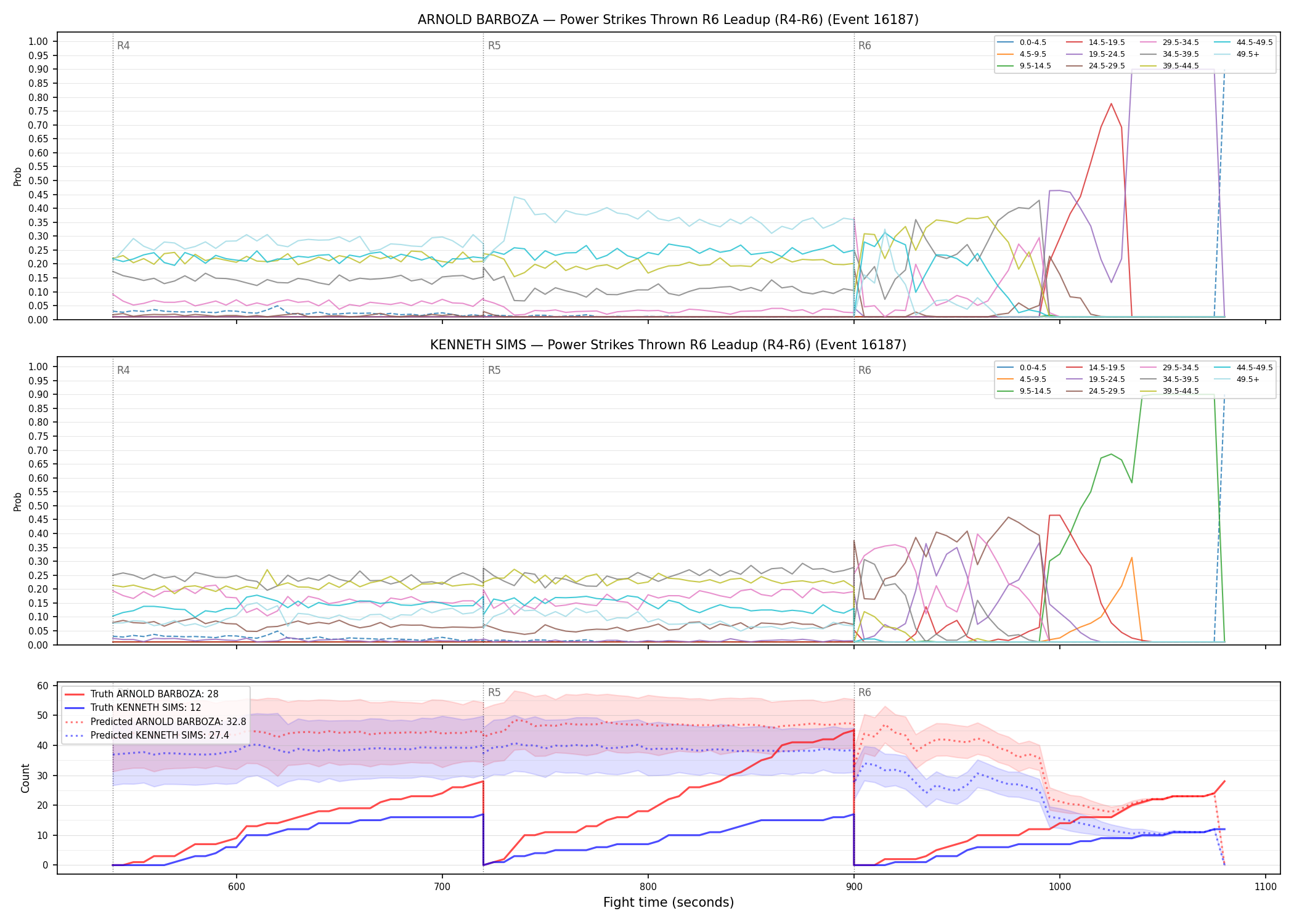Click the 1.00 Prob tick in the Barboza chart
Viewport: 1294px width, 924px height.
click(38, 42)
